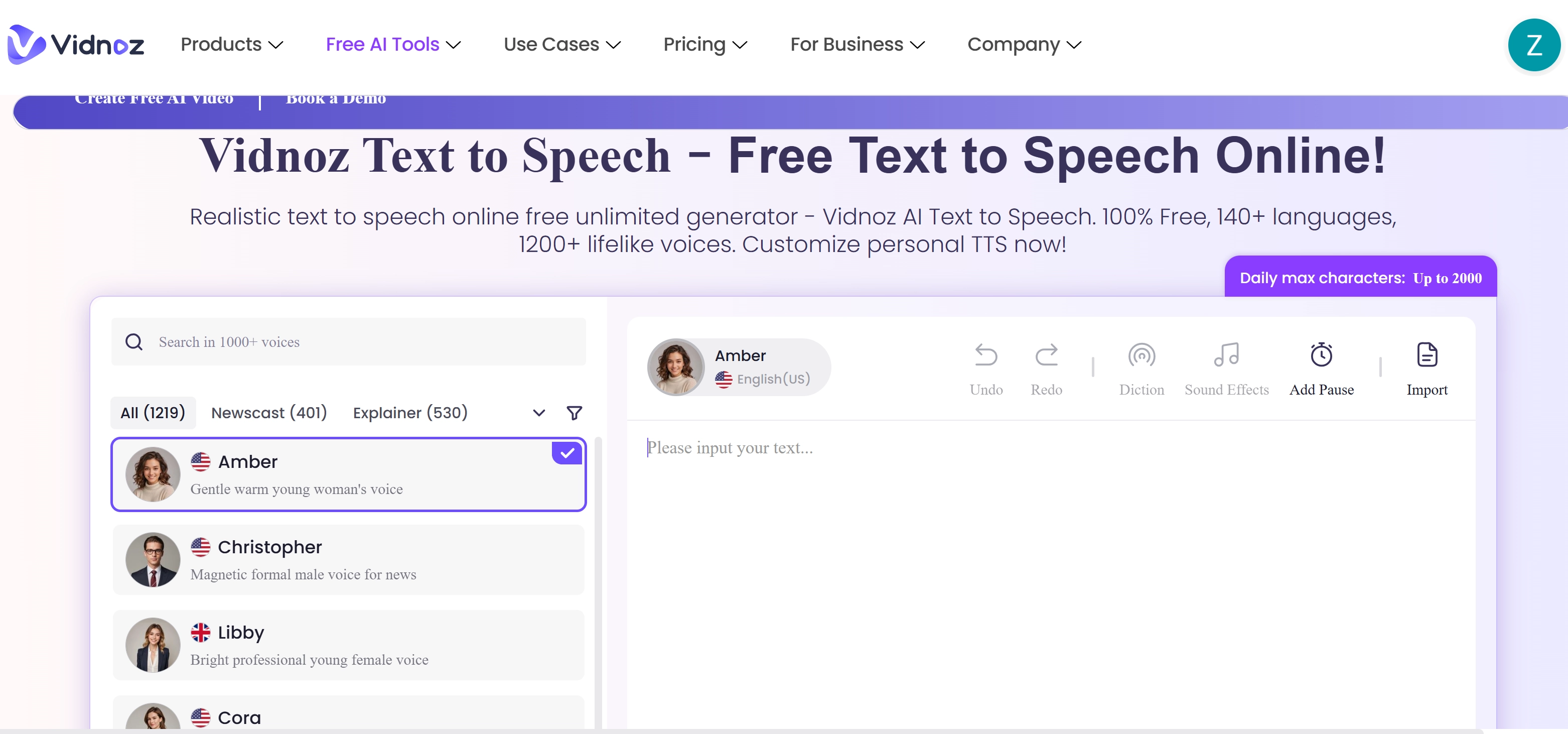Click the Import document icon

click(x=1427, y=356)
